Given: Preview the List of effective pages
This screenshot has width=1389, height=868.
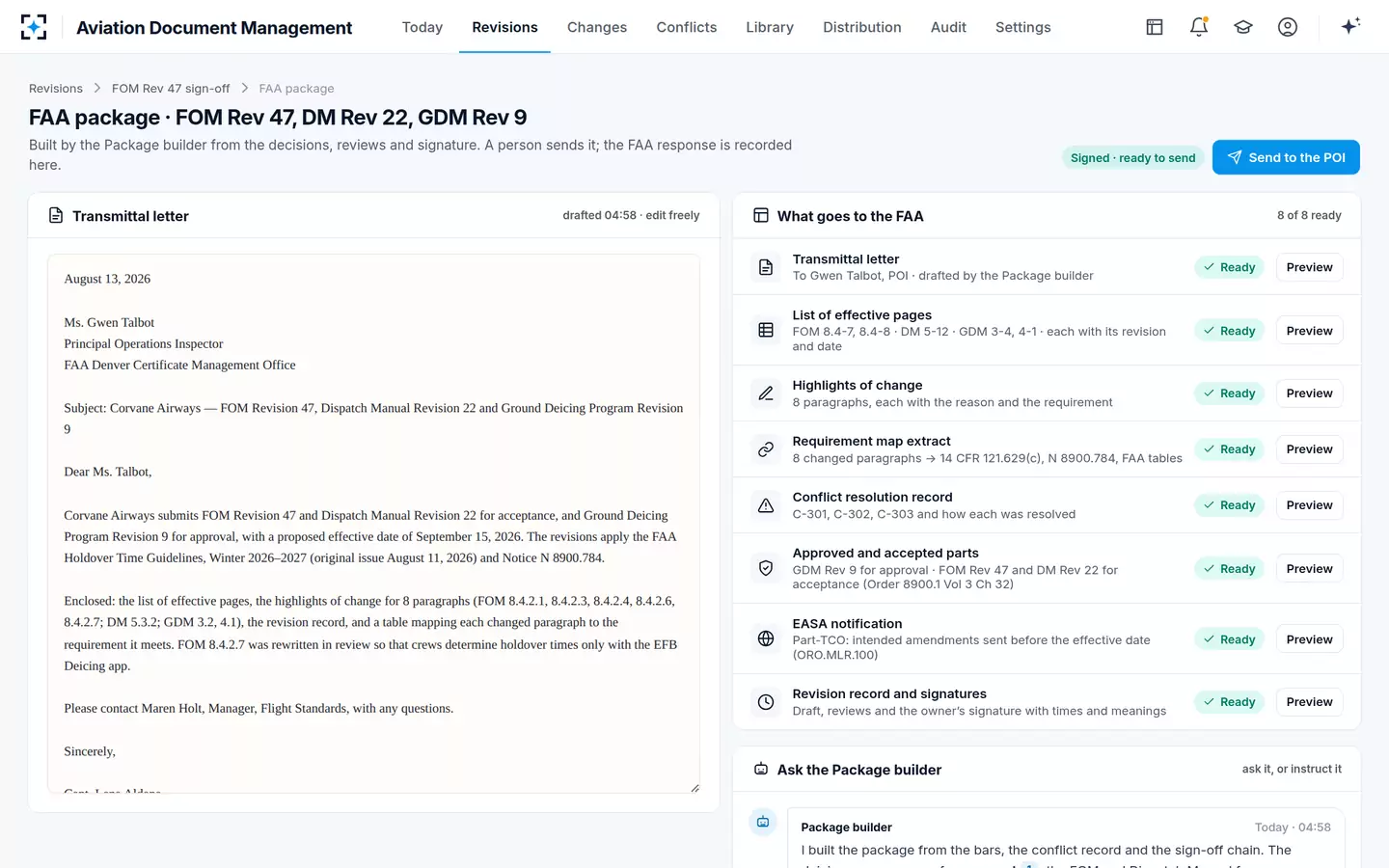Looking at the screenshot, I should click(1309, 331).
